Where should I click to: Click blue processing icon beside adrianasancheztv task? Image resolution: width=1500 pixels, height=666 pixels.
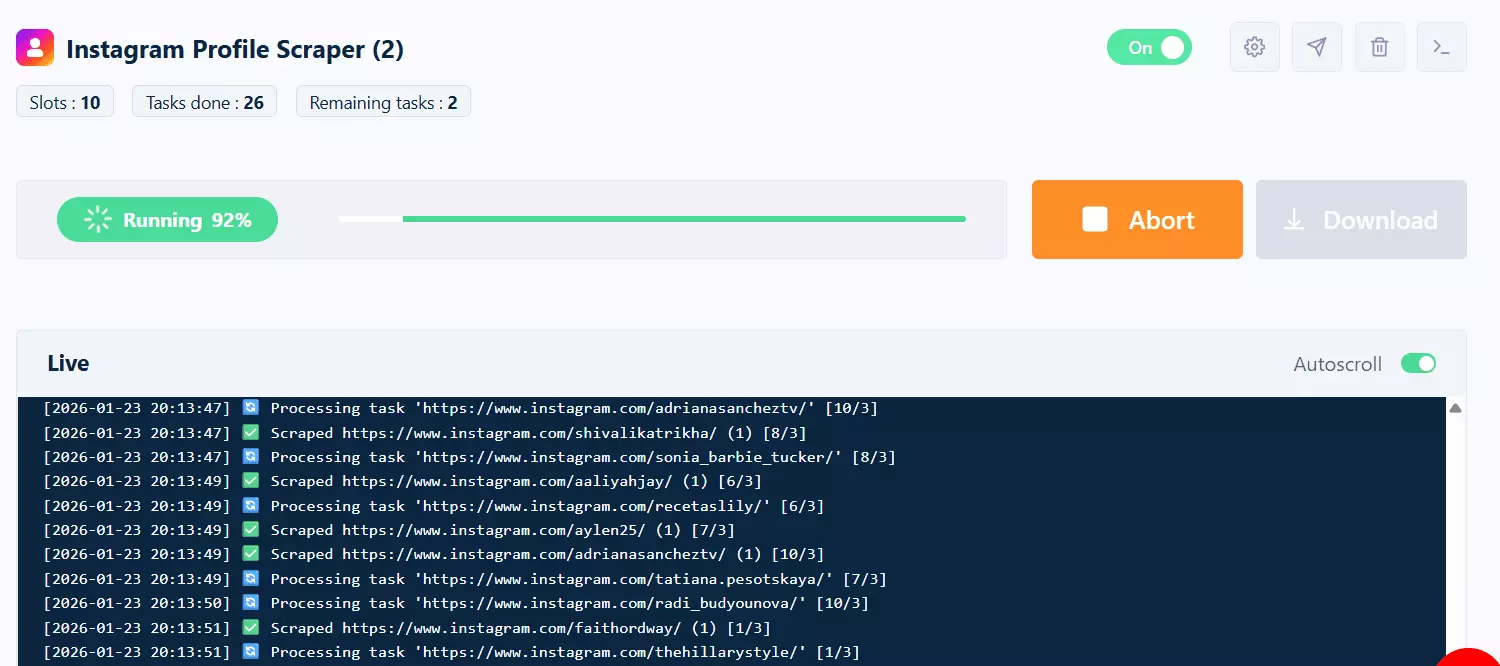pos(251,408)
